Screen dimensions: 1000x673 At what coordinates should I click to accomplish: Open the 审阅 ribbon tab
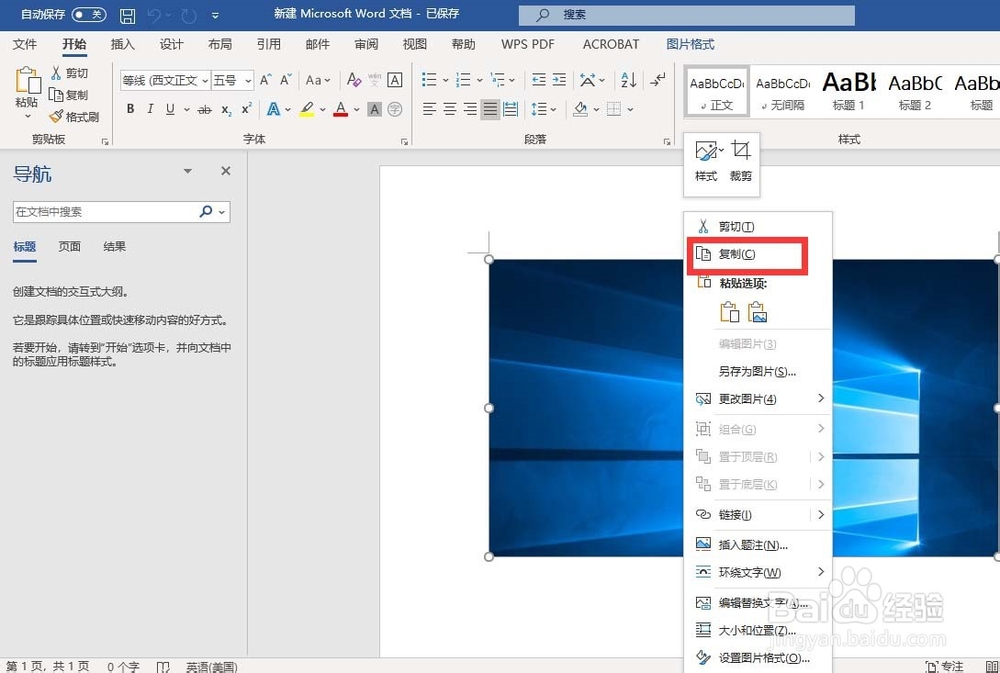[366, 44]
